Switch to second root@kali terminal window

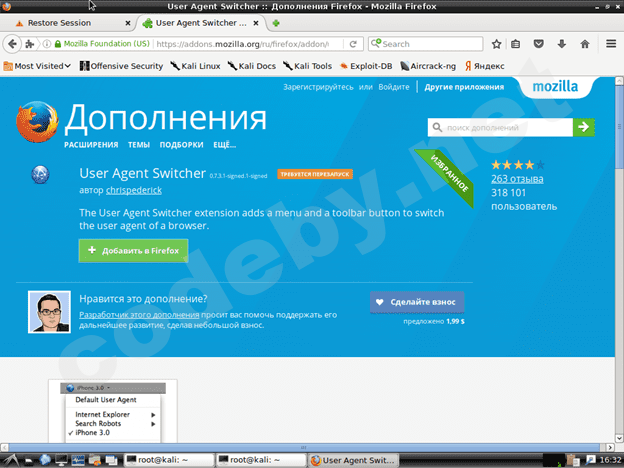261,460
